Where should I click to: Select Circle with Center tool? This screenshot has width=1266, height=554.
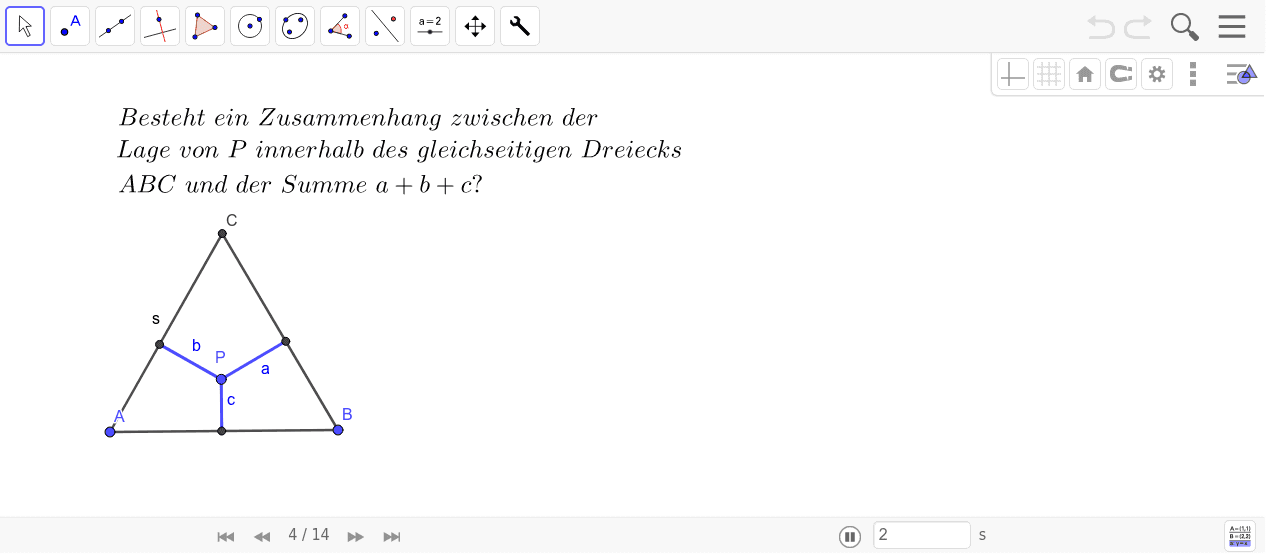click(x=250, y=26)
